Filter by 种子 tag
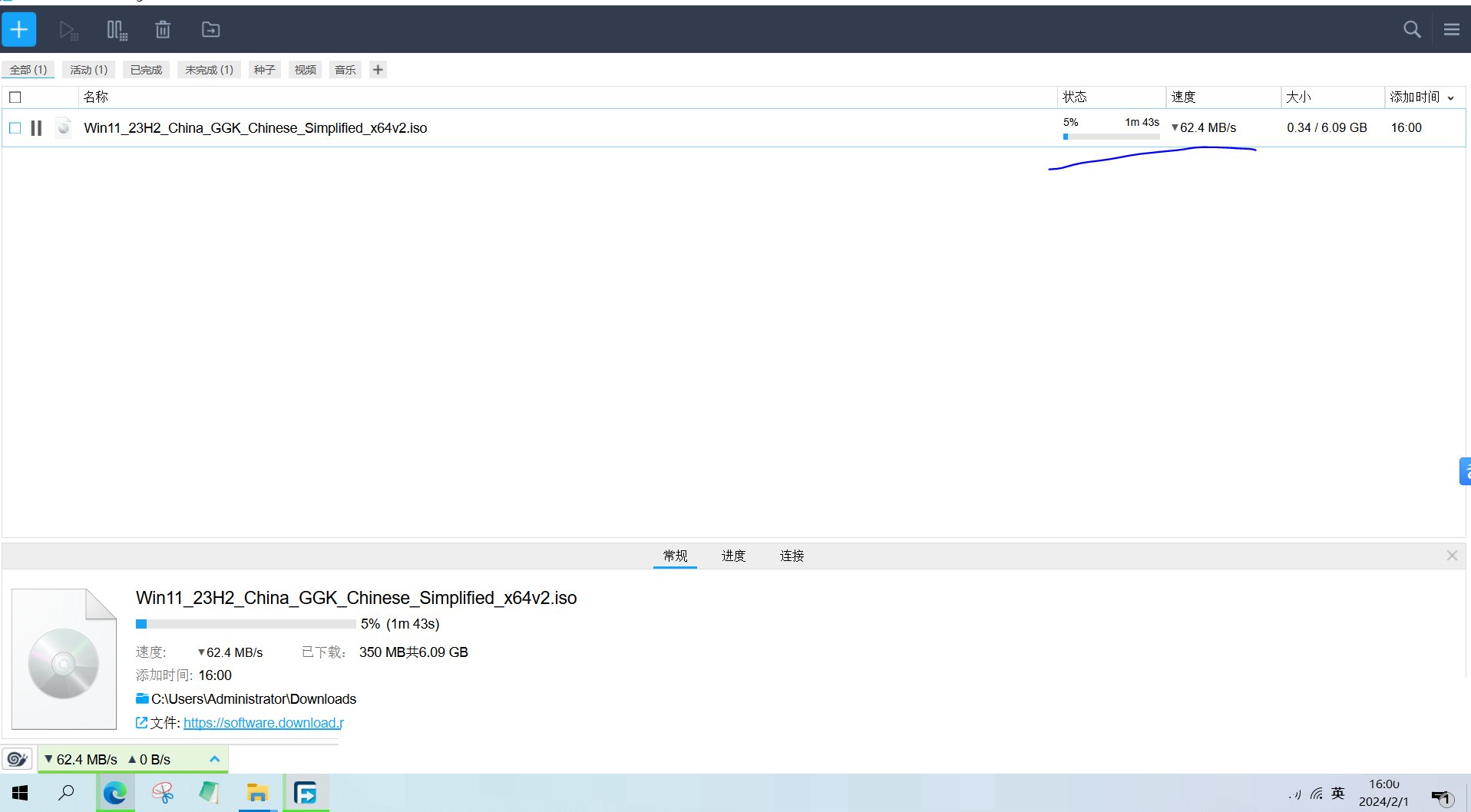This screenshot has height=812, width=1471. pos(265,70)
